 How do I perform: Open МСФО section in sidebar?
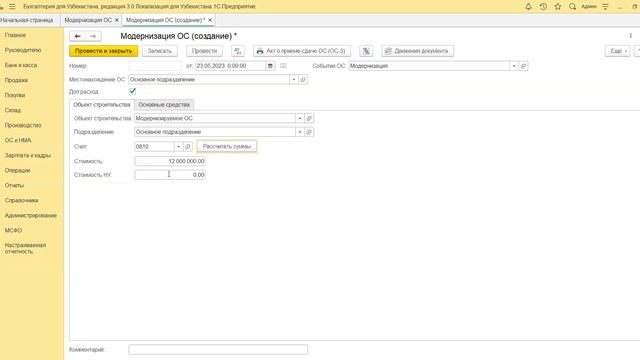tap(13, 231)
